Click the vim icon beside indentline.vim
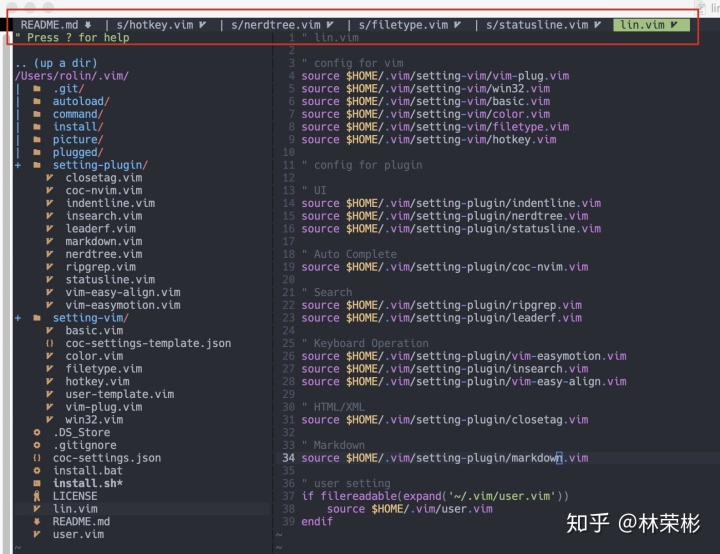Viewport: 720px width, 554px height. (50, 203)
